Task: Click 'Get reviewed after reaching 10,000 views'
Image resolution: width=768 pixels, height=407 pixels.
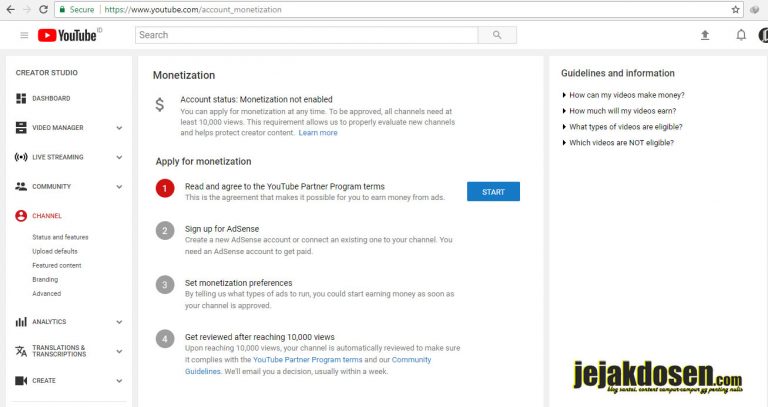Action: [260, 337]
